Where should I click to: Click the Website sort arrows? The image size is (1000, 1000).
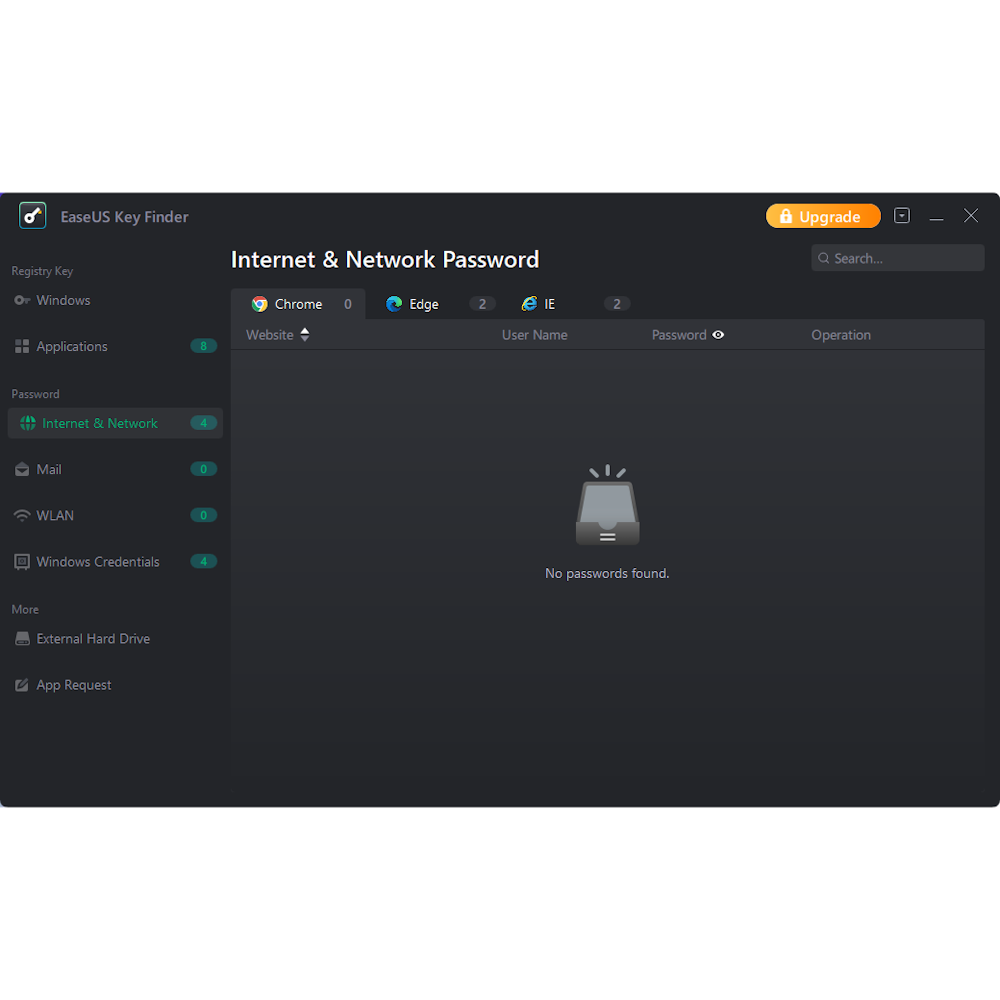[x=303, y=334]
